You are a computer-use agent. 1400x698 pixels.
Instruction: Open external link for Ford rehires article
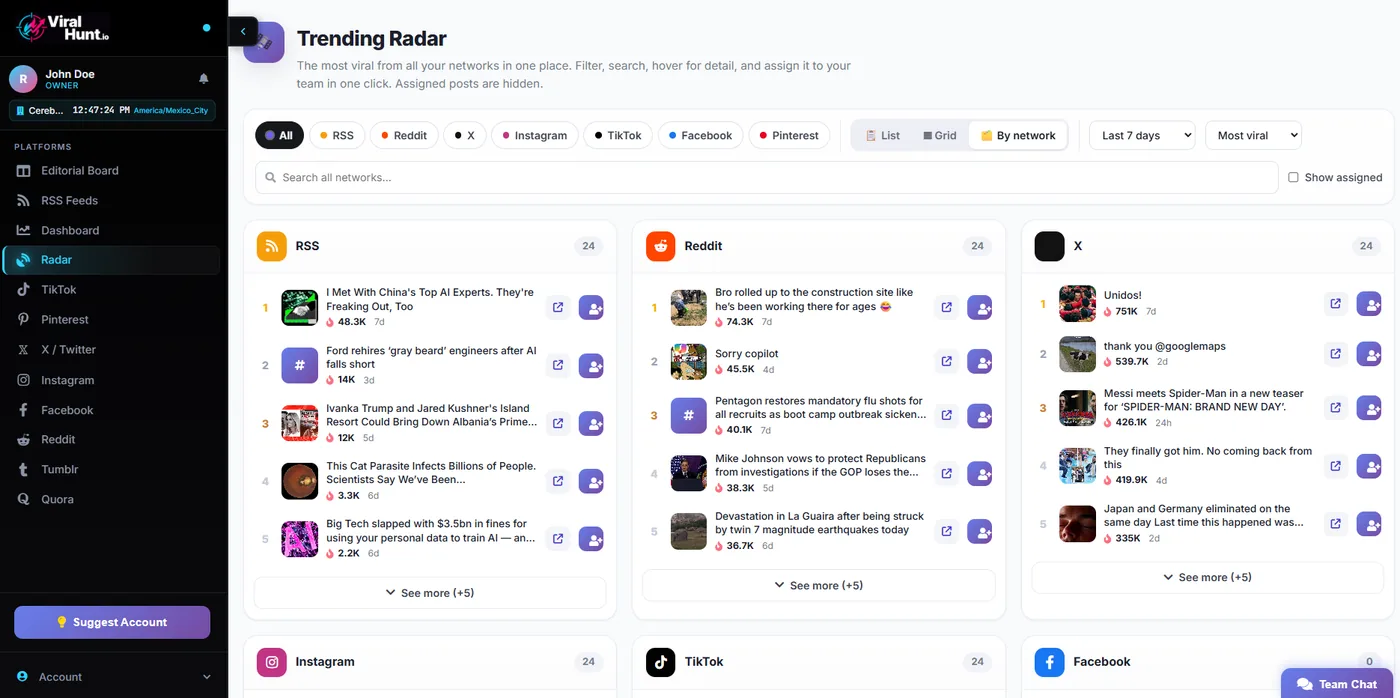click(558, 365)
